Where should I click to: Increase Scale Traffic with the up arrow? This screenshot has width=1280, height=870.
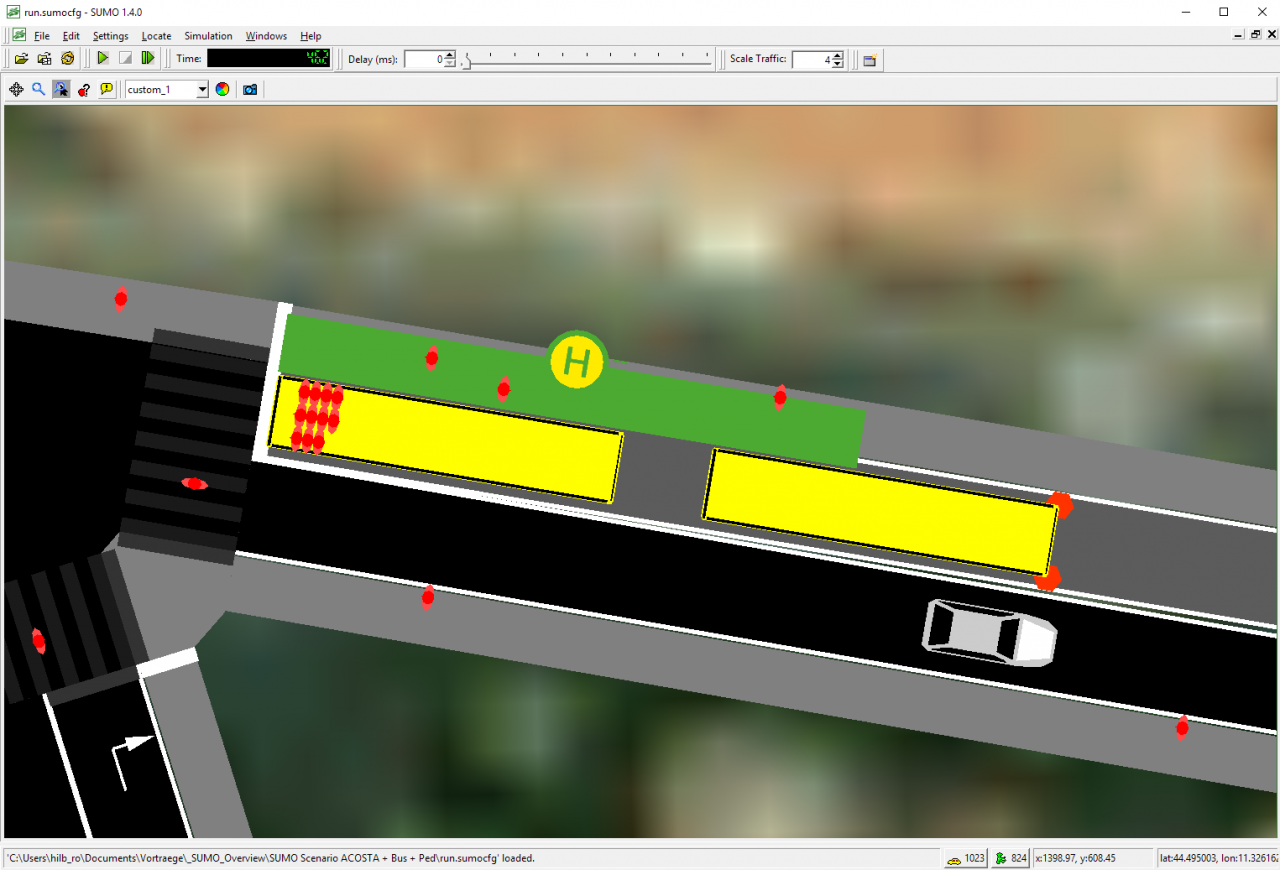point(838,55)
